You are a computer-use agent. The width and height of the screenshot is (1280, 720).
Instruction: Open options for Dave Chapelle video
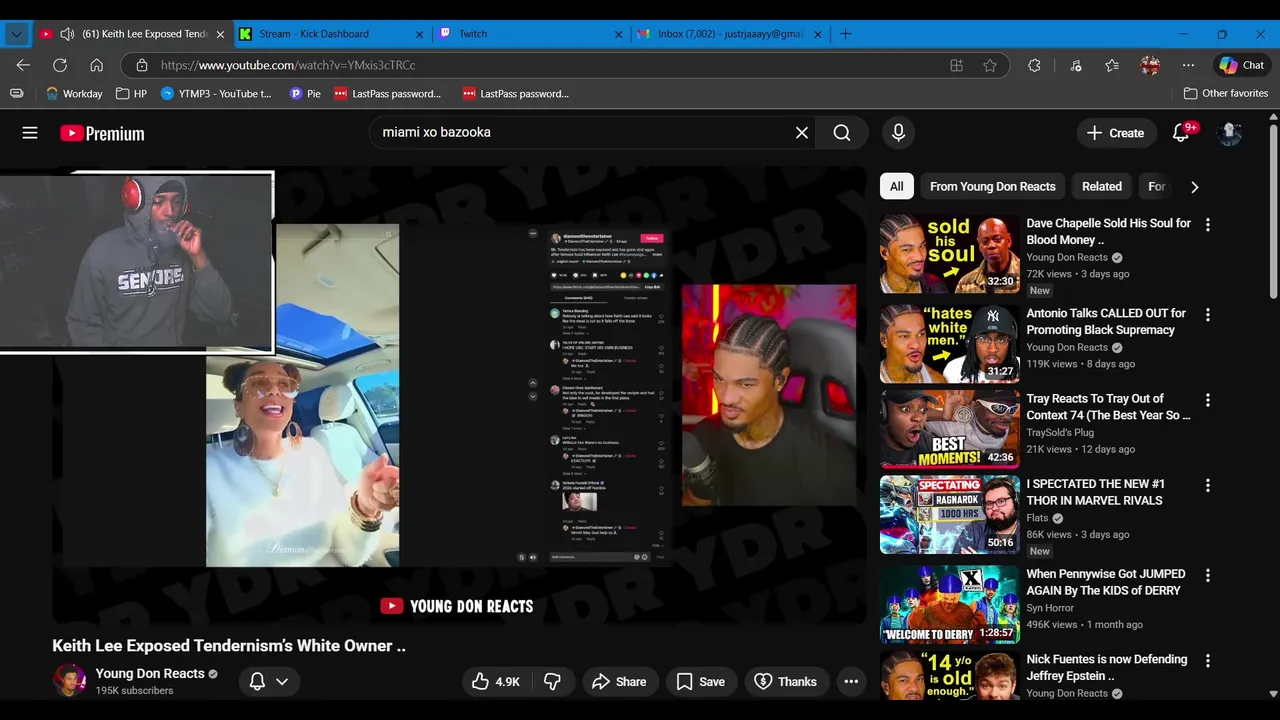click(1207, 225)
